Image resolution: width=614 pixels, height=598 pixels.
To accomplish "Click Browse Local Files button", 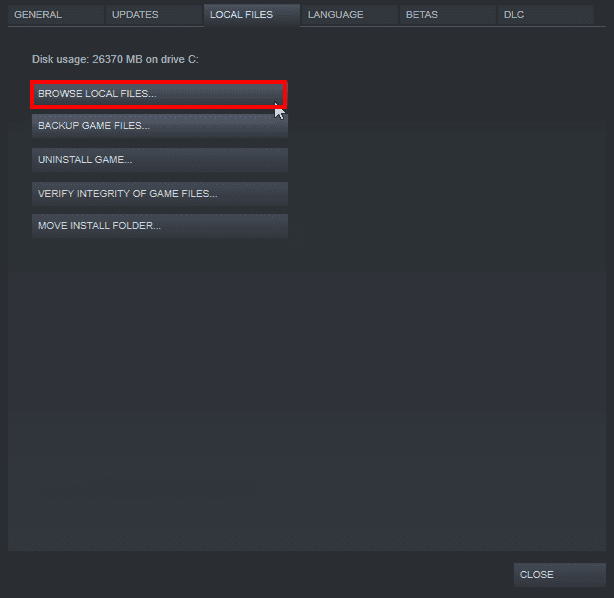I will [x=159, y=94].
